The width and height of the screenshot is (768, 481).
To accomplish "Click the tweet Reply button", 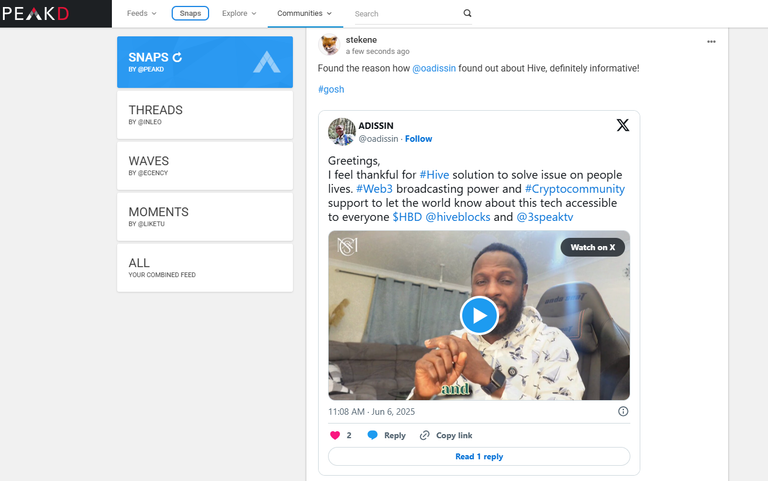I will point(387,435).
